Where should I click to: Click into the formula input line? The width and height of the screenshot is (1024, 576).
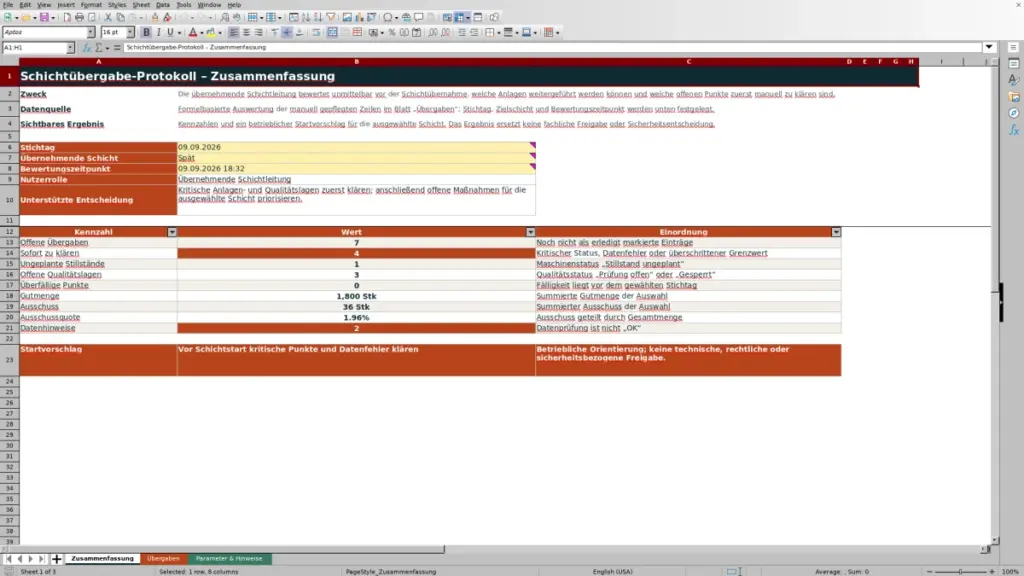(552, 48)
